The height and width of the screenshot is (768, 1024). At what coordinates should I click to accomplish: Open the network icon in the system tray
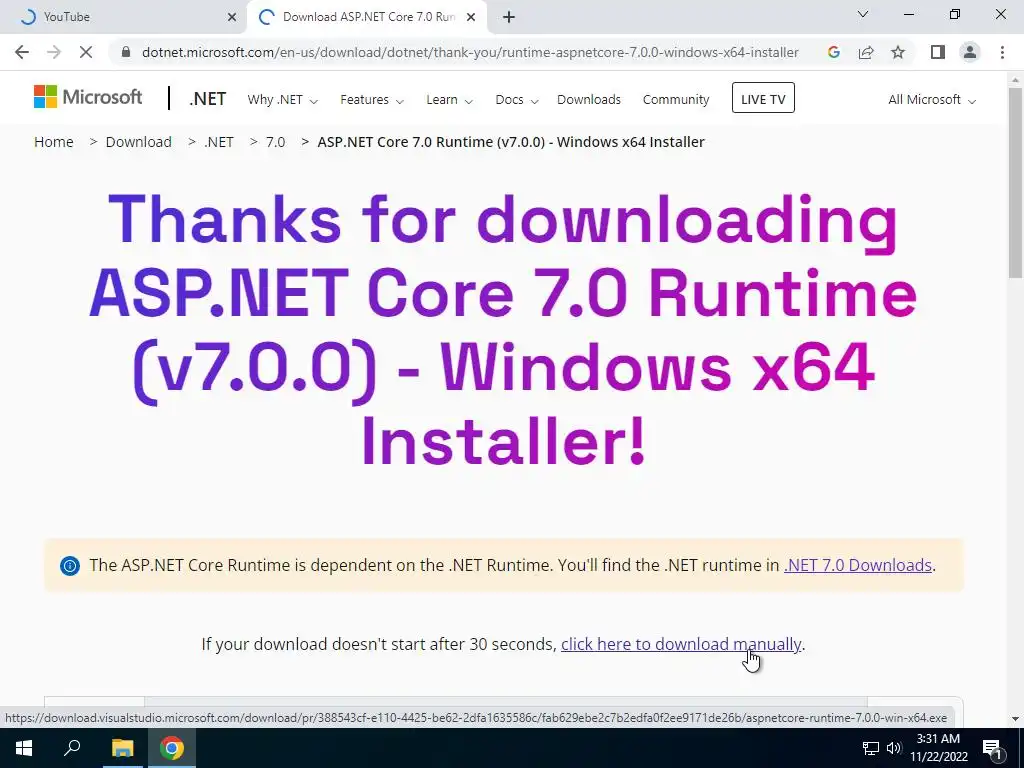tap(870, 748)
